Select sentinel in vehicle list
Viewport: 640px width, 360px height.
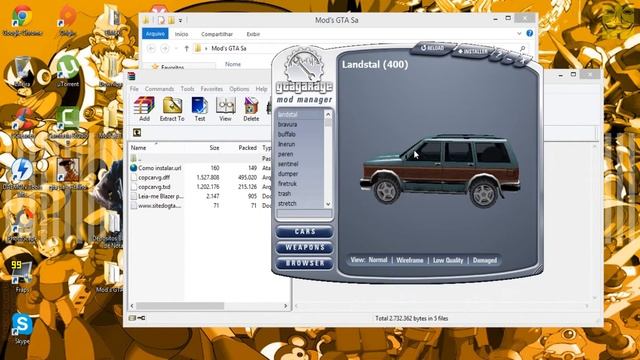pyautogui.click(x=288, y=164)
